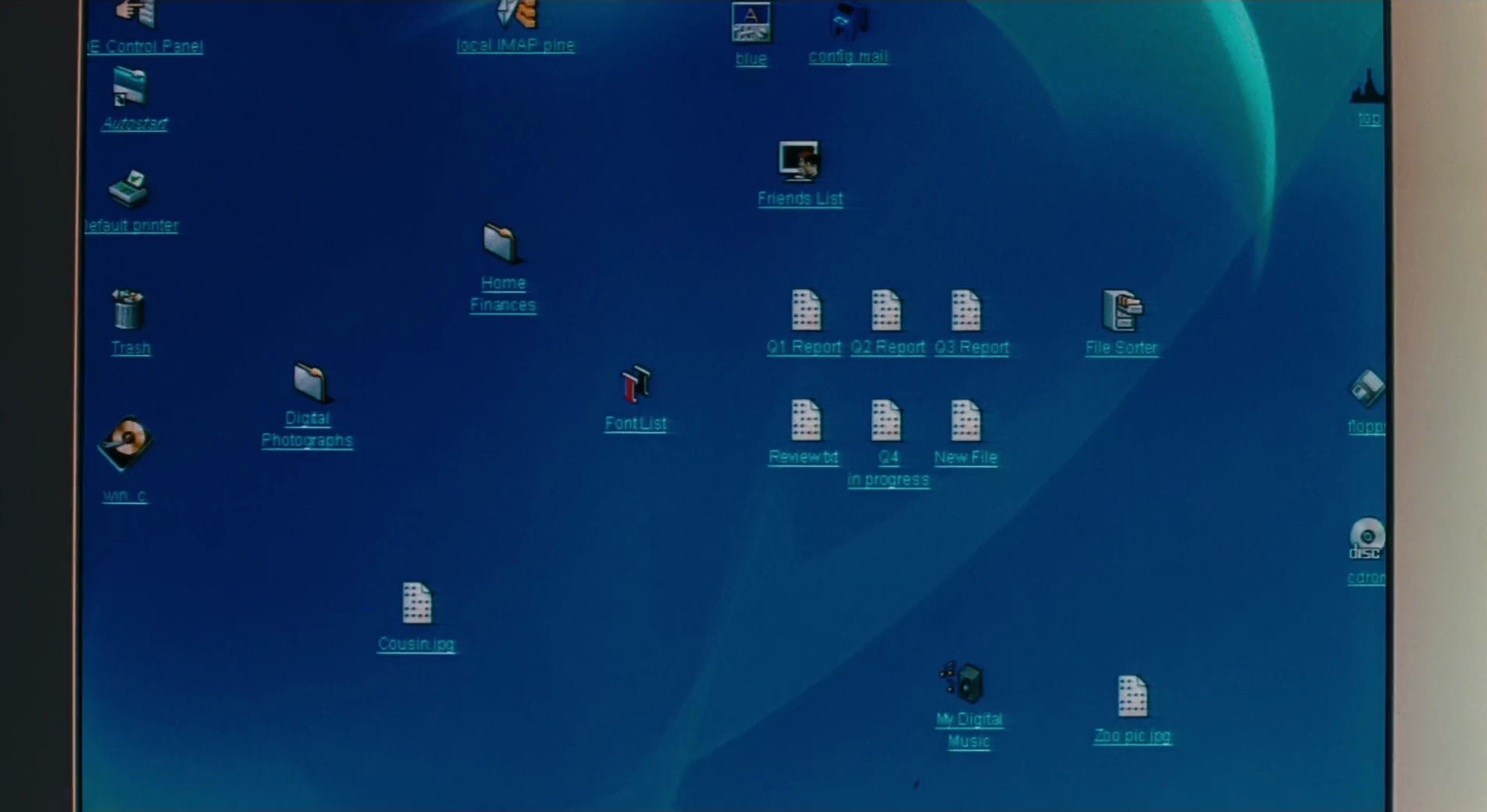Open the Cousin.jpg file icon
This screenshot has width=1487, height=812.
tap(417, 604)
